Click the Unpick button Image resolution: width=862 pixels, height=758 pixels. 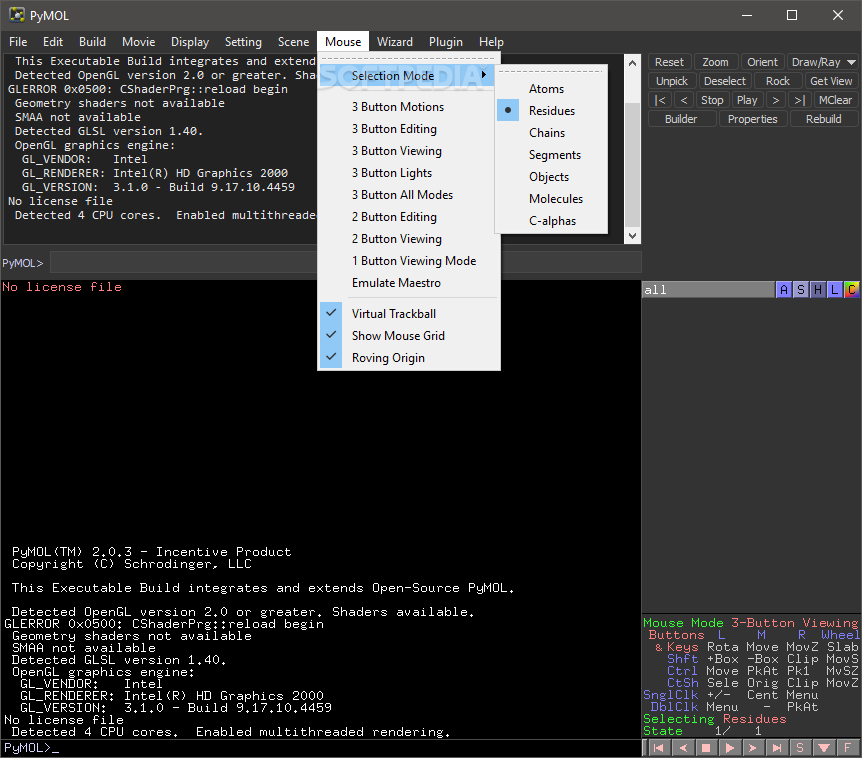[672, 81]
